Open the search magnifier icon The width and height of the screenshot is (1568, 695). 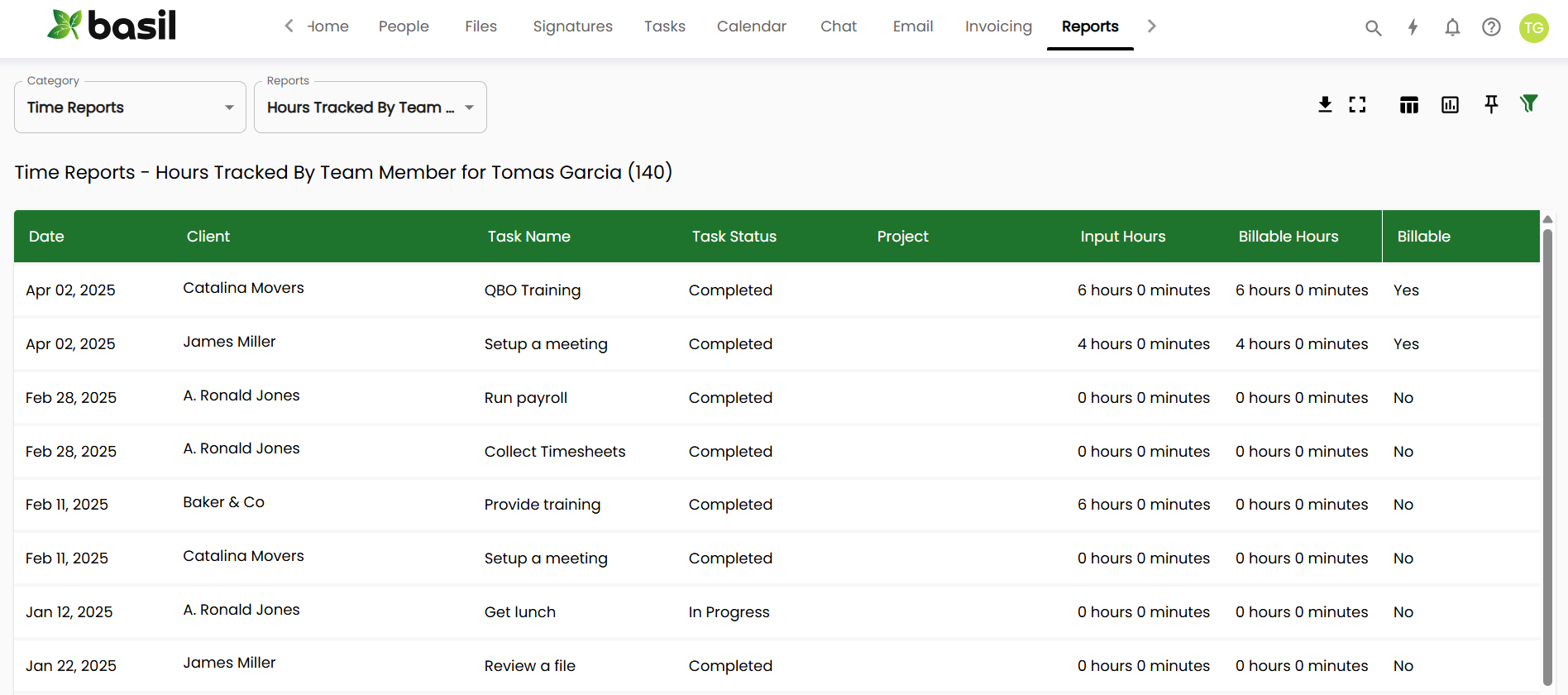coord(1373,27)
